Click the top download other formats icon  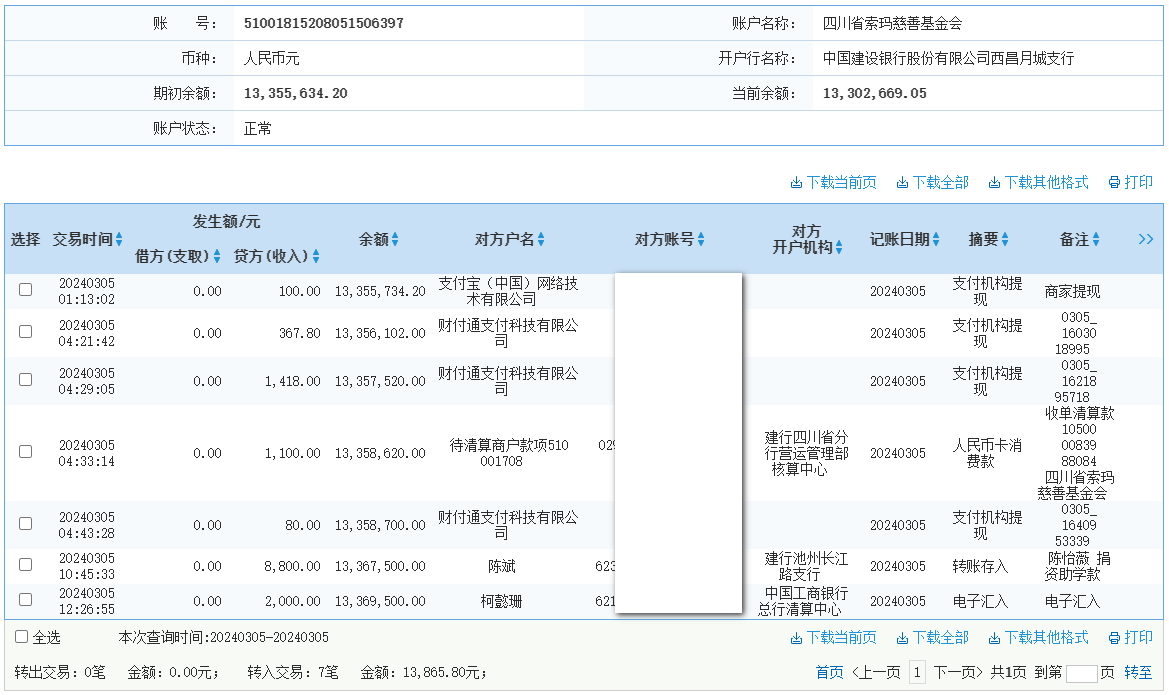coord(994,183)
